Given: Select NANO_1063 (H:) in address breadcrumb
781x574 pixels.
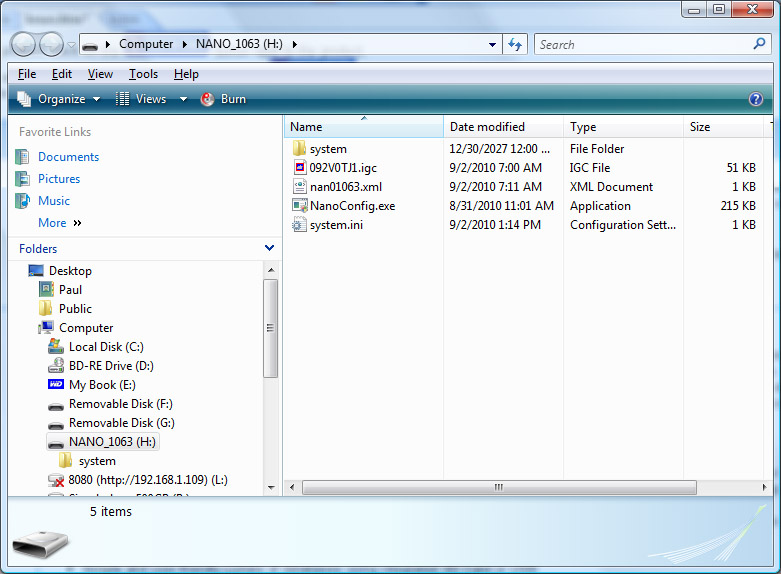Looking at the screenshot, I should [x=239, y=44].
